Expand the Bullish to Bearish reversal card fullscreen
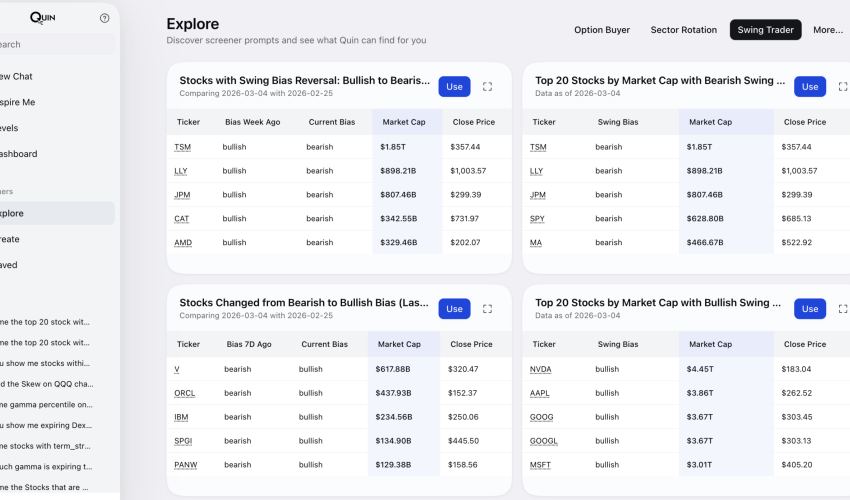Screen dimensions: 850x500 [487, 87]
